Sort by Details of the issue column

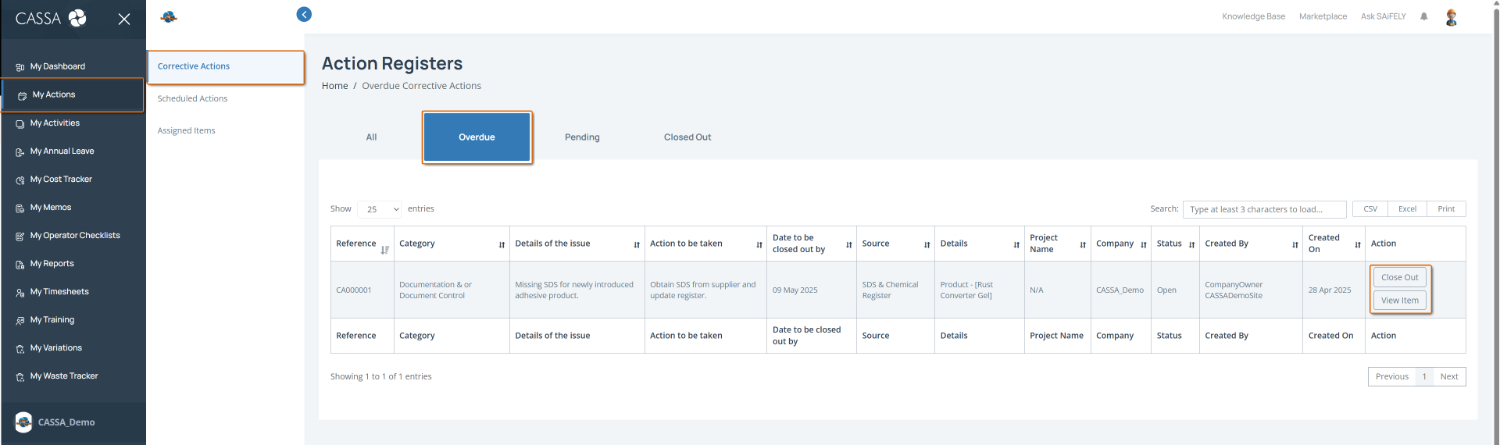636,244
